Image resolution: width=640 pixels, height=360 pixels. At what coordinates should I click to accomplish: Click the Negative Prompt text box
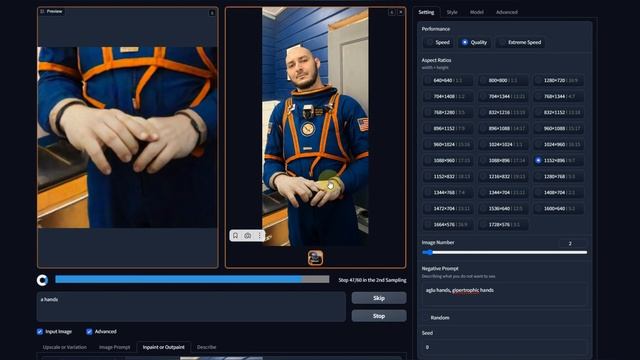pos(504,294)
